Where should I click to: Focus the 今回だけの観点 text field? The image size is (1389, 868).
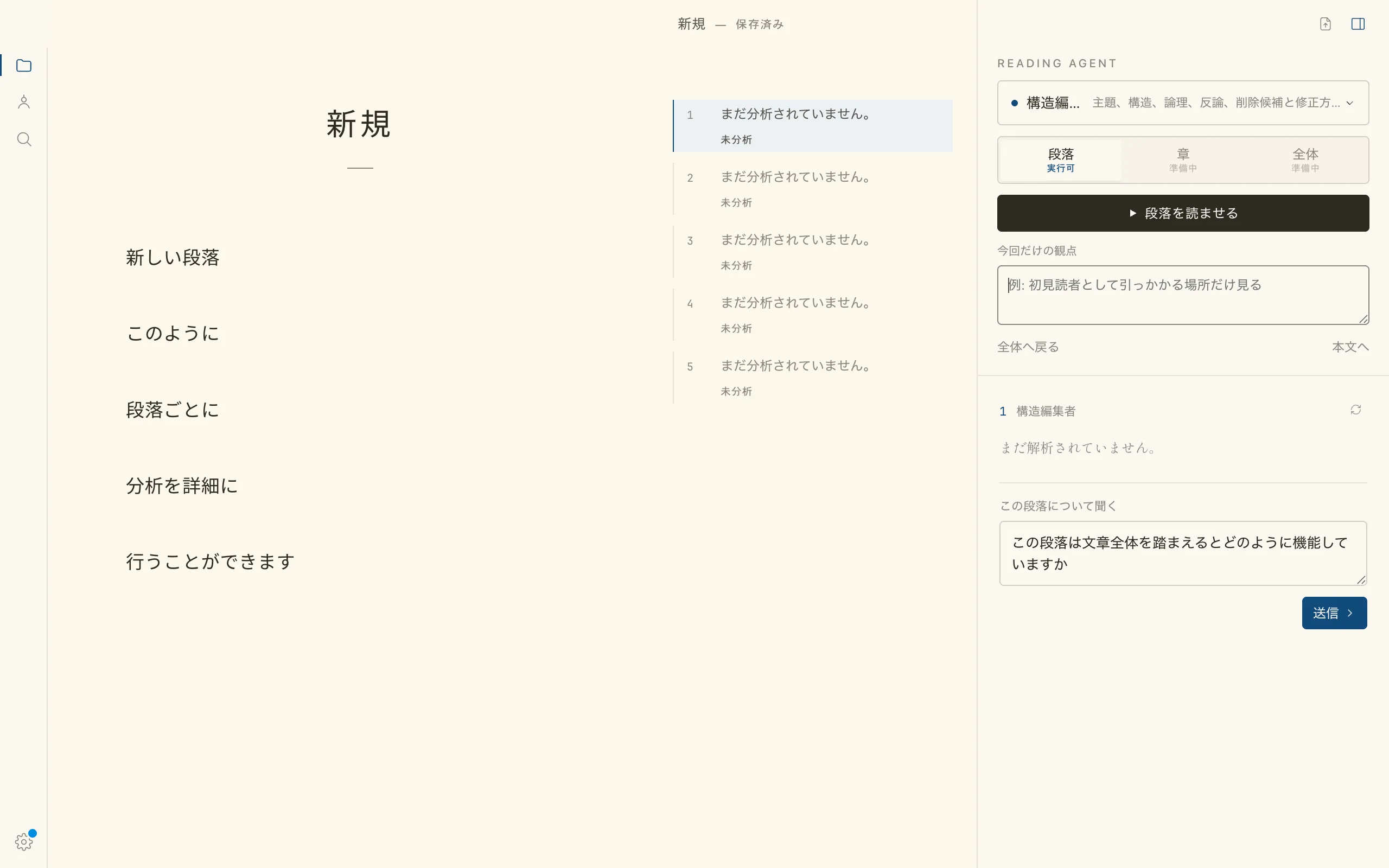(x=1183, y=295)
